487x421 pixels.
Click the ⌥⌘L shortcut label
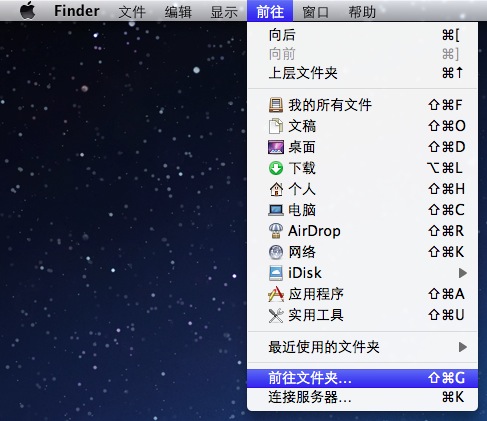tap(444, 168)
